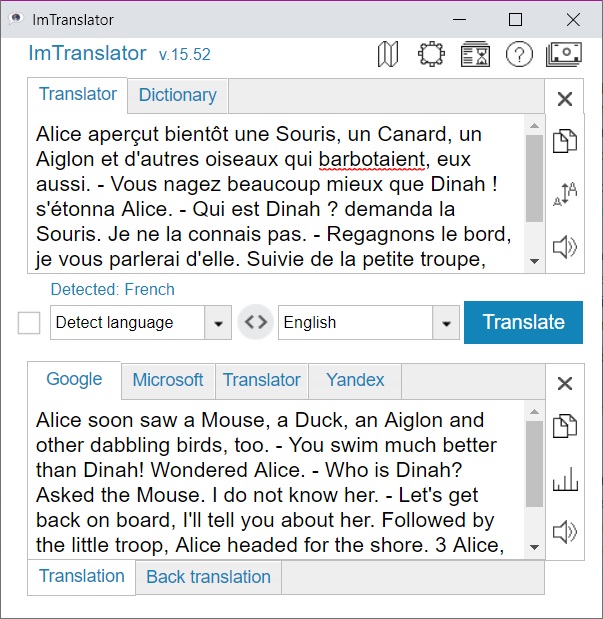603x619 pixels.
Task: Expand the Detect language dropdown
Action: click(x=218, y=323)
